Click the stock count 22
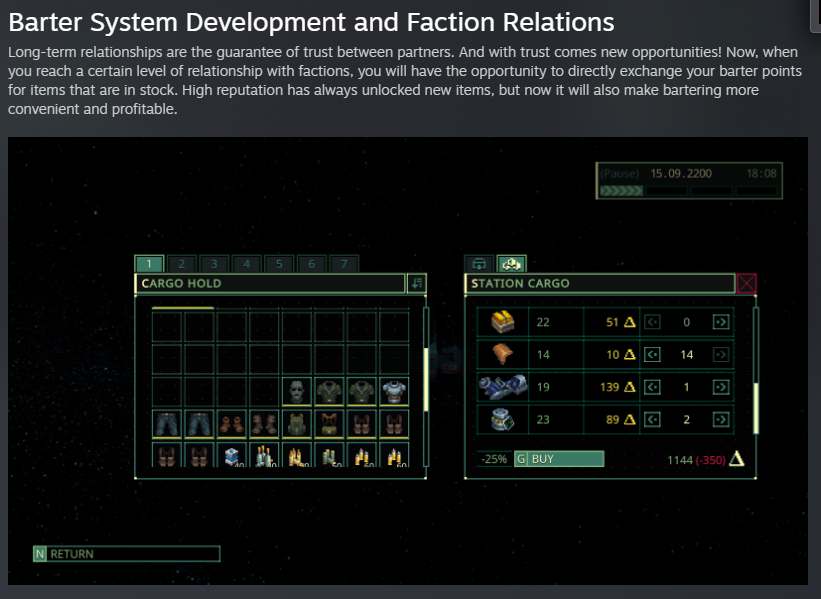Screen dimensions: 821x599 543,322
